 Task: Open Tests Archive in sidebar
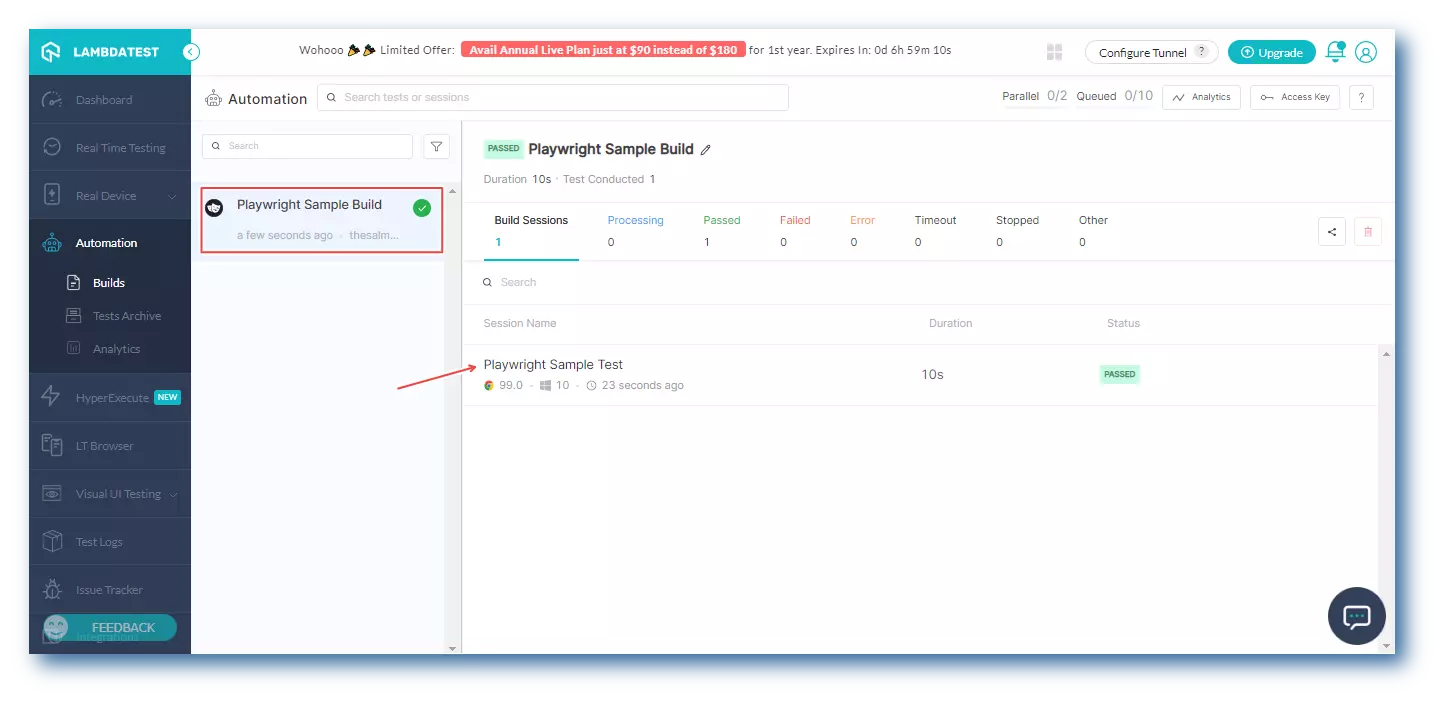point(126,316)
